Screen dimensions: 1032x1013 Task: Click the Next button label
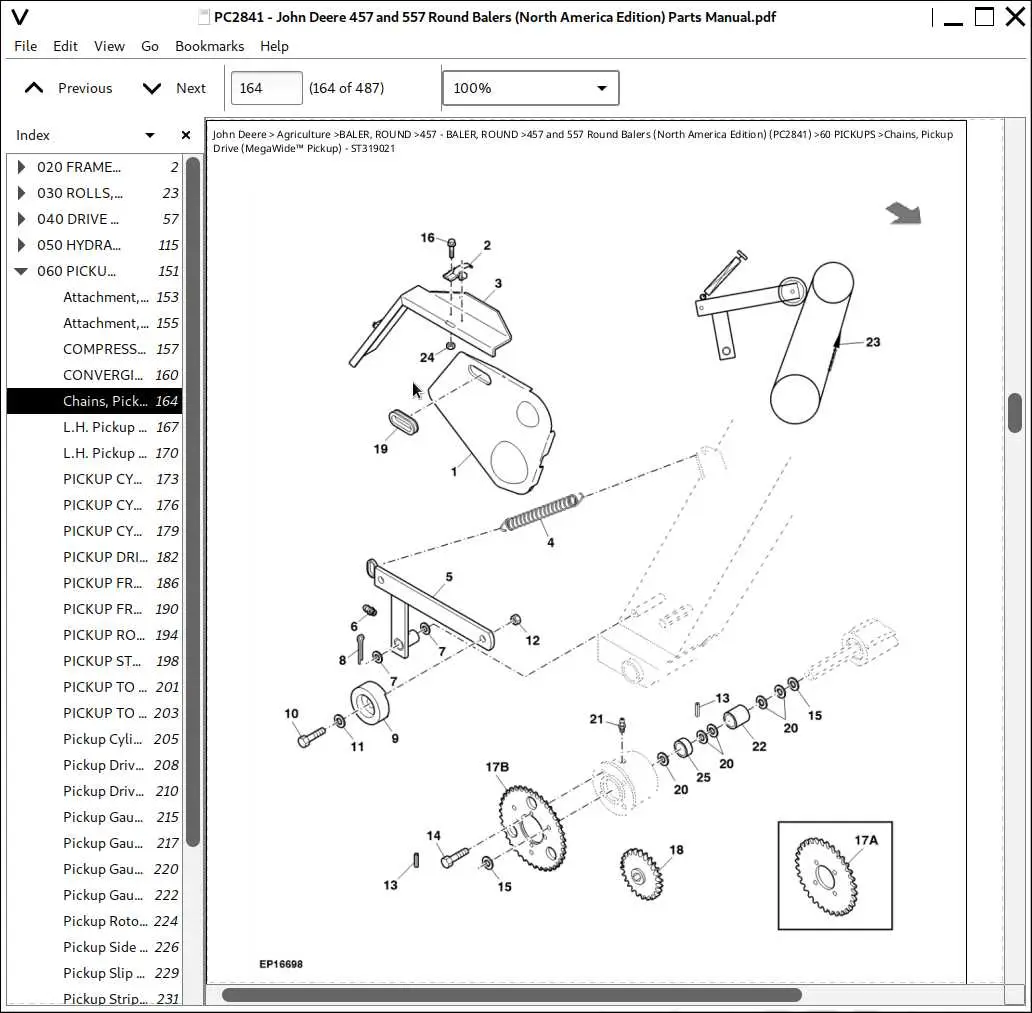click(191, 88)
